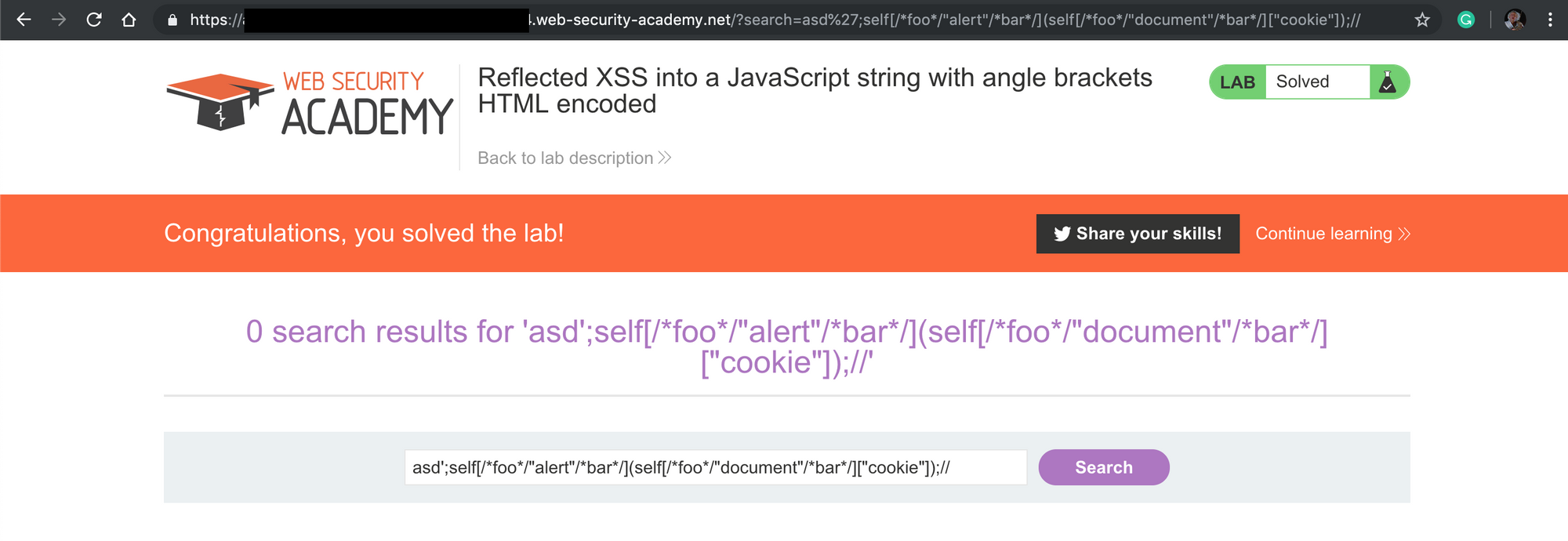Open the Chrome three-dot menu

[x=1550, y=20]
